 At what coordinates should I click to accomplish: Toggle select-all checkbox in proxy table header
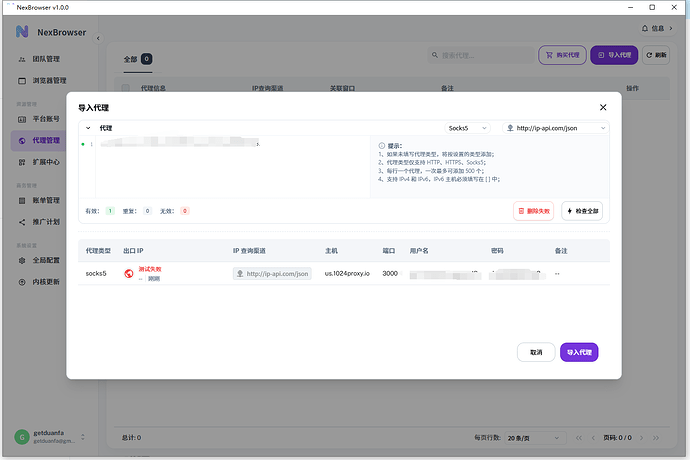[126, 88]
